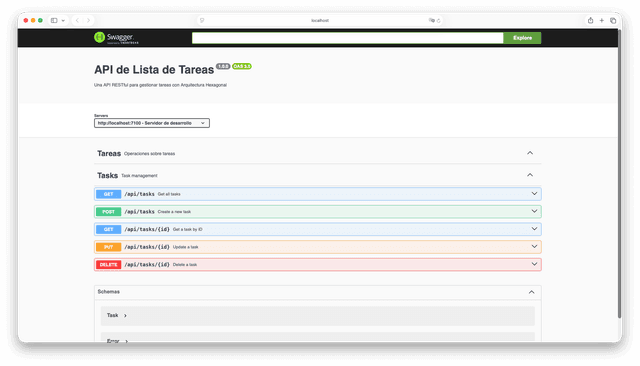Click 'Get a task by ID' summary text
Screen dimensions: 640x366
187,229
